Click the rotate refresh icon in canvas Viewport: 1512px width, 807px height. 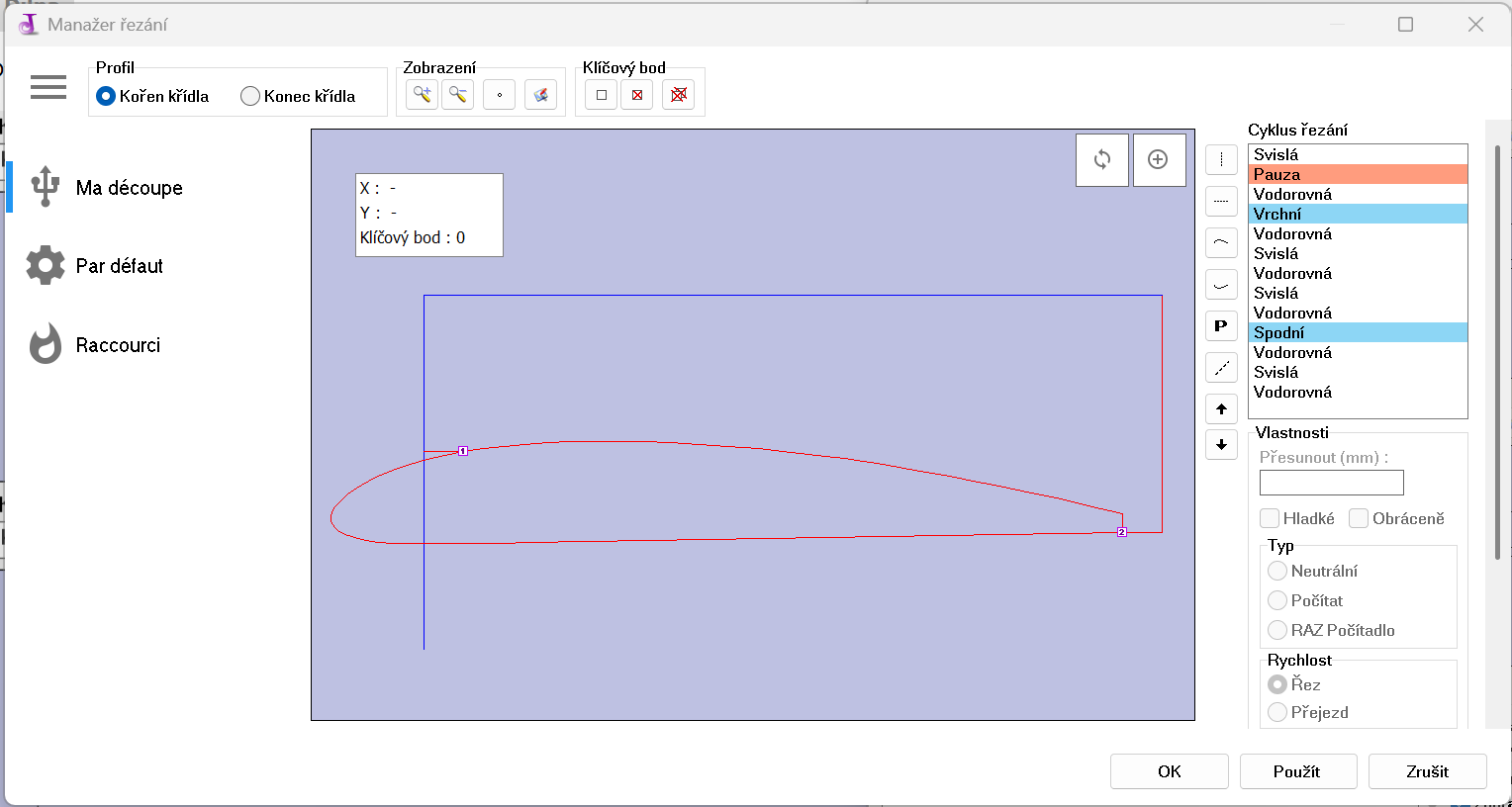1101,159
